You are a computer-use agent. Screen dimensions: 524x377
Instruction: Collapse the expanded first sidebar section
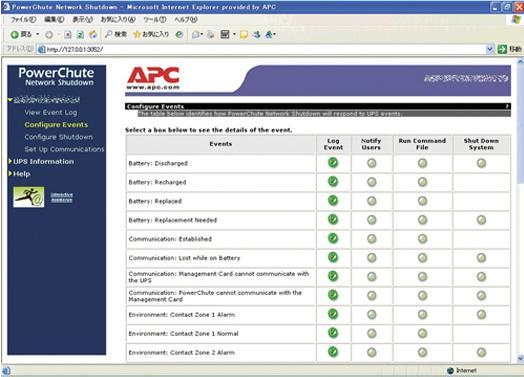[x=10, y=100]
